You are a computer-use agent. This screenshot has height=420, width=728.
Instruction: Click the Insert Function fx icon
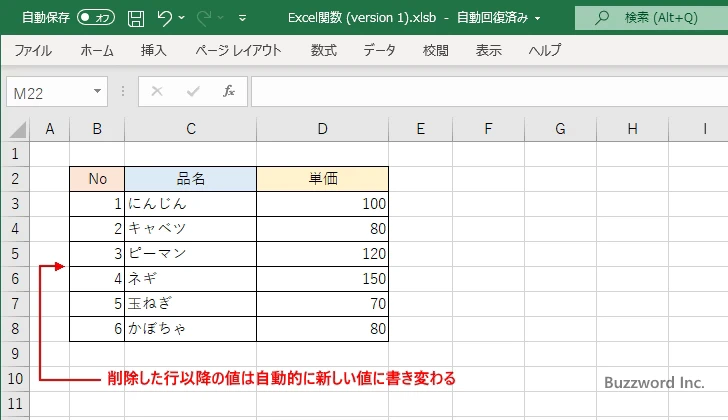tap(229, 91)
